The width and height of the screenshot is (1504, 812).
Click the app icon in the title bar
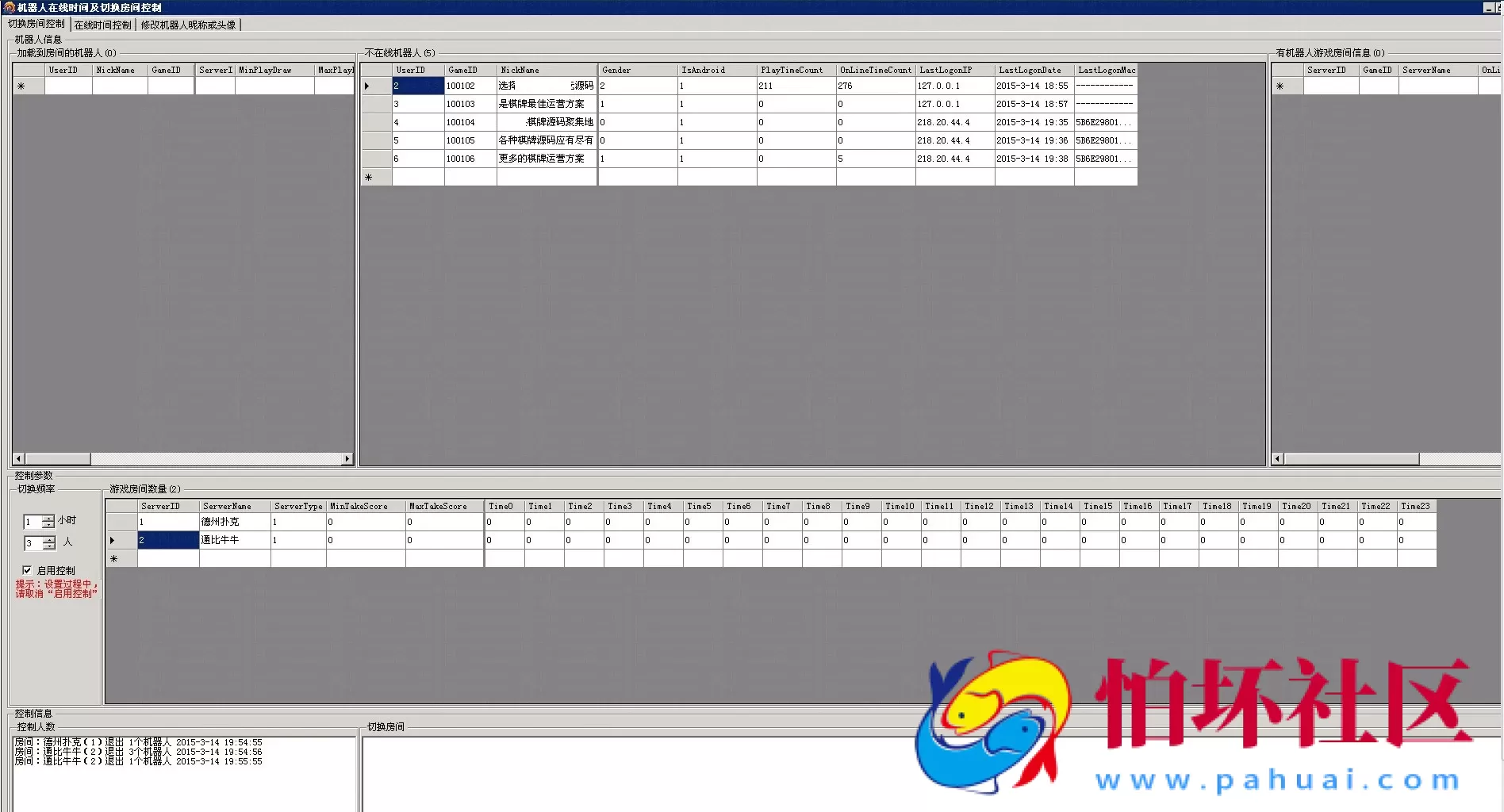9,7
